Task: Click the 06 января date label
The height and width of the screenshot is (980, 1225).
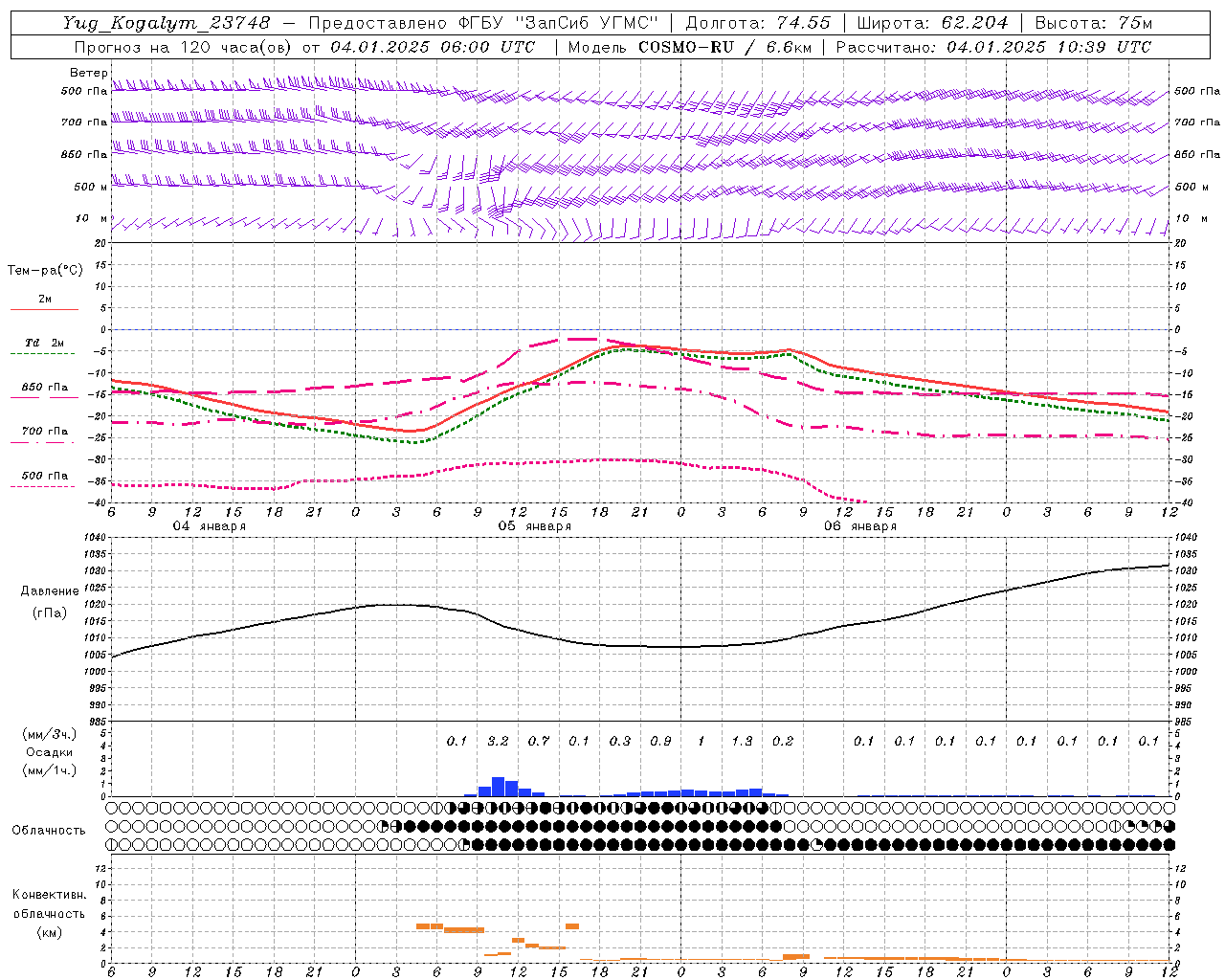Action: [x=860, y=526]
